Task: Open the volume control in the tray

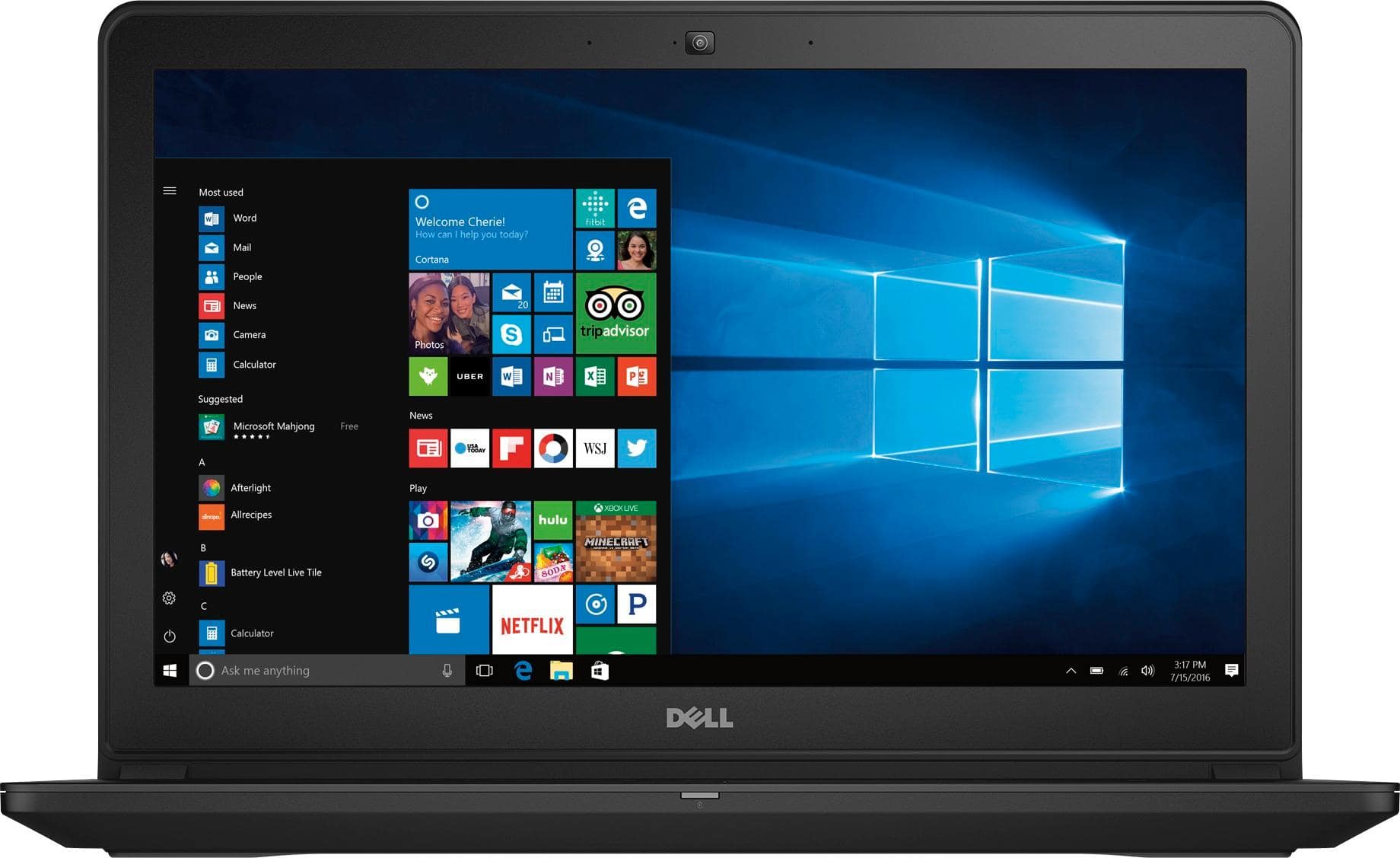Action: pyautogui.click(x=1147, y=671)
